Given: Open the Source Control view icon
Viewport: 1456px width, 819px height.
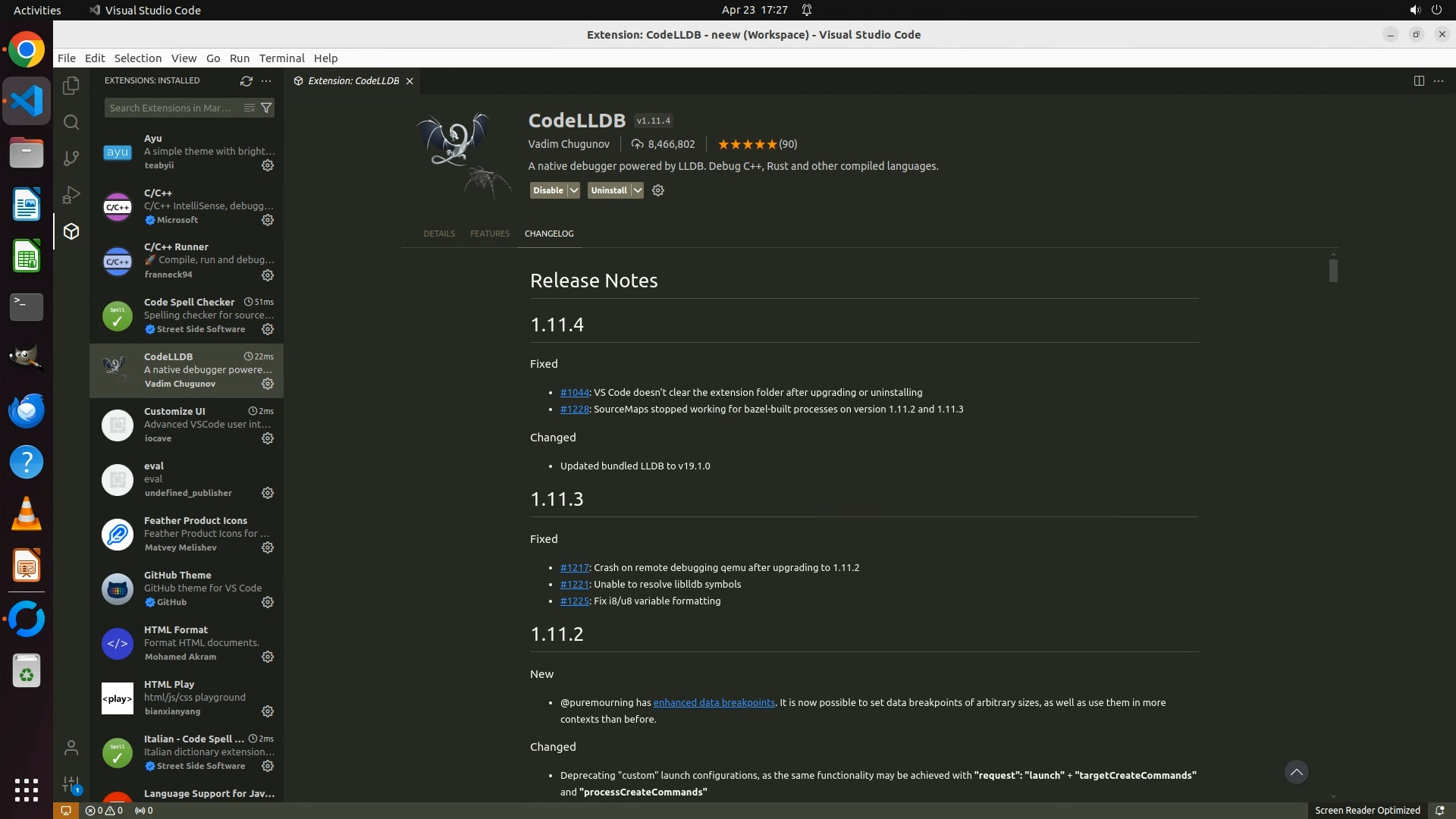Looking at the screenshot, I should click(71, 158).
